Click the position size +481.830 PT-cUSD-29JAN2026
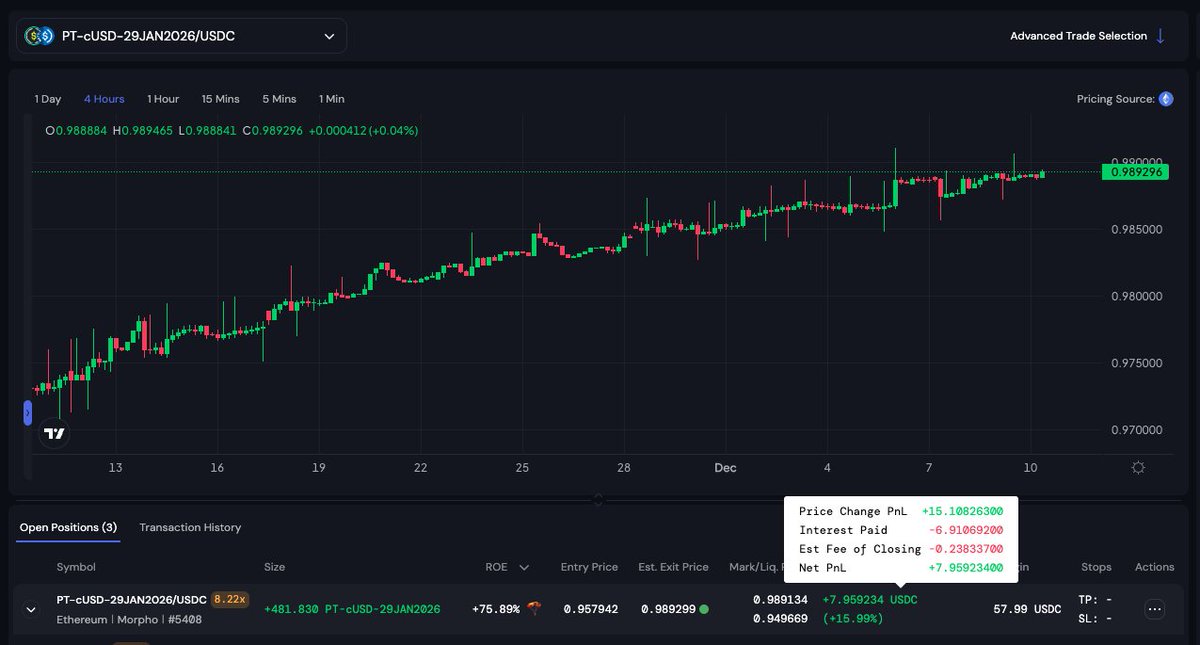This screenshot has width=1200, height=645. [x=352, y=609]
